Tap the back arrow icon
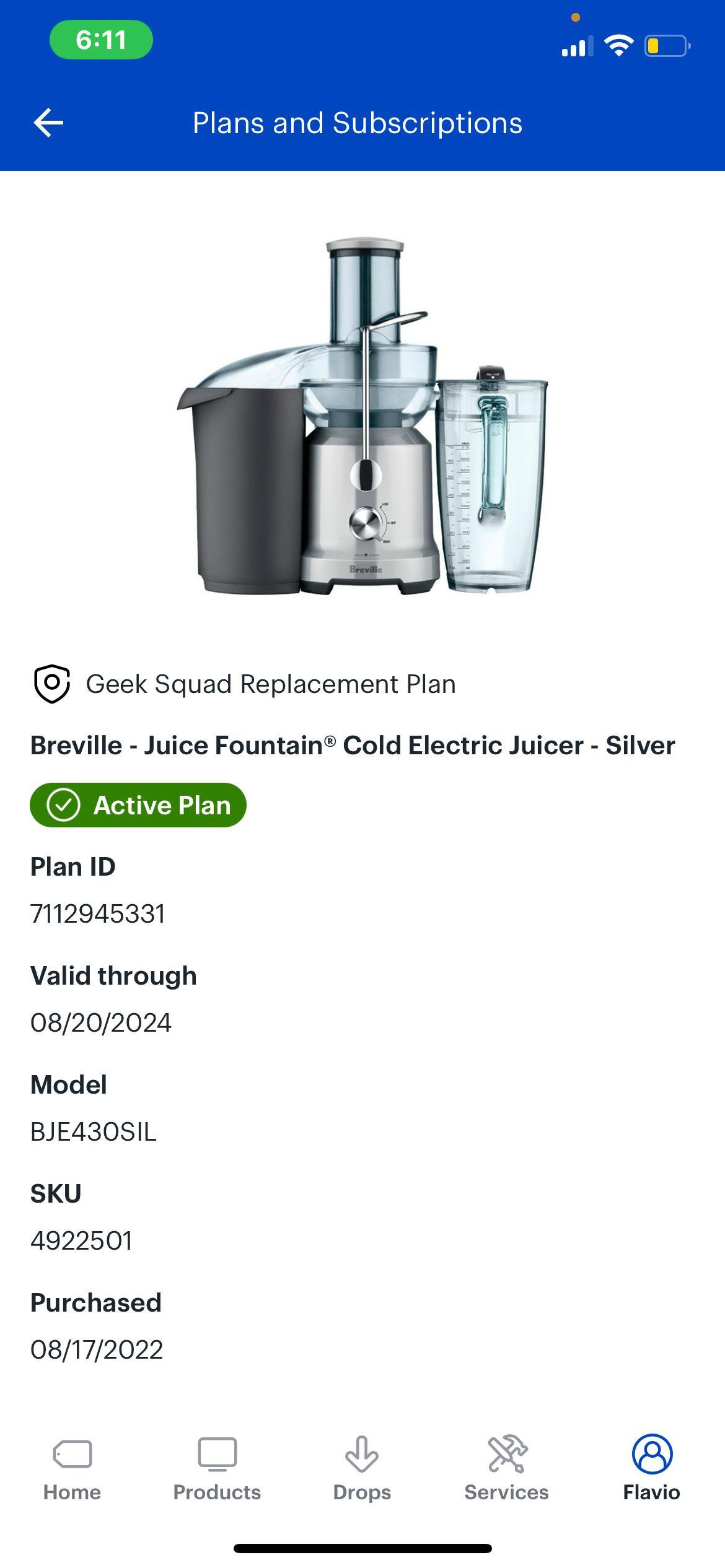The height and width of the screenshot is (1568, 725). click(x=48, y=123)
